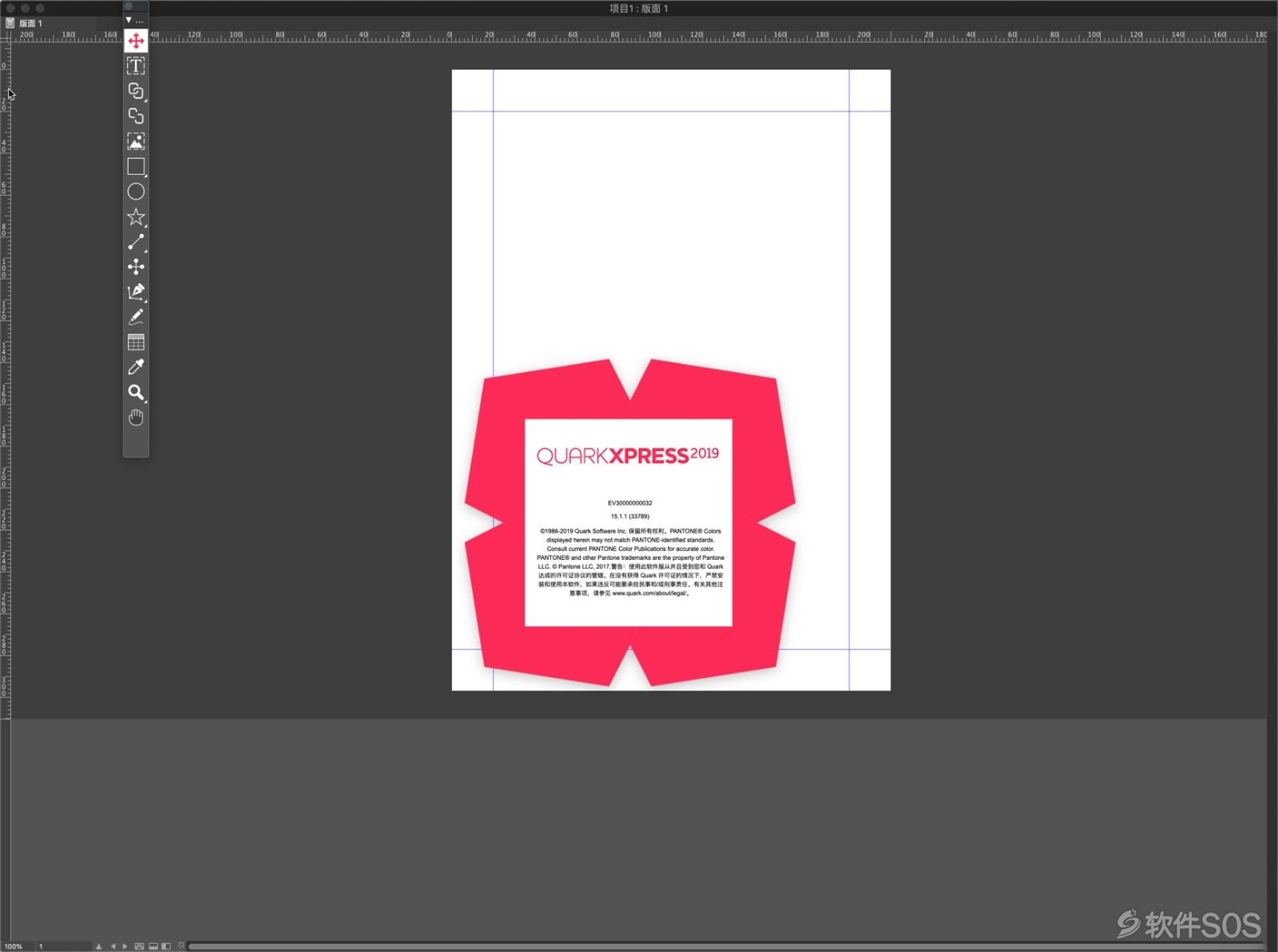1278x952 pixels.
Task: Close the floating tools palette
Action: (x=128, y=6)
